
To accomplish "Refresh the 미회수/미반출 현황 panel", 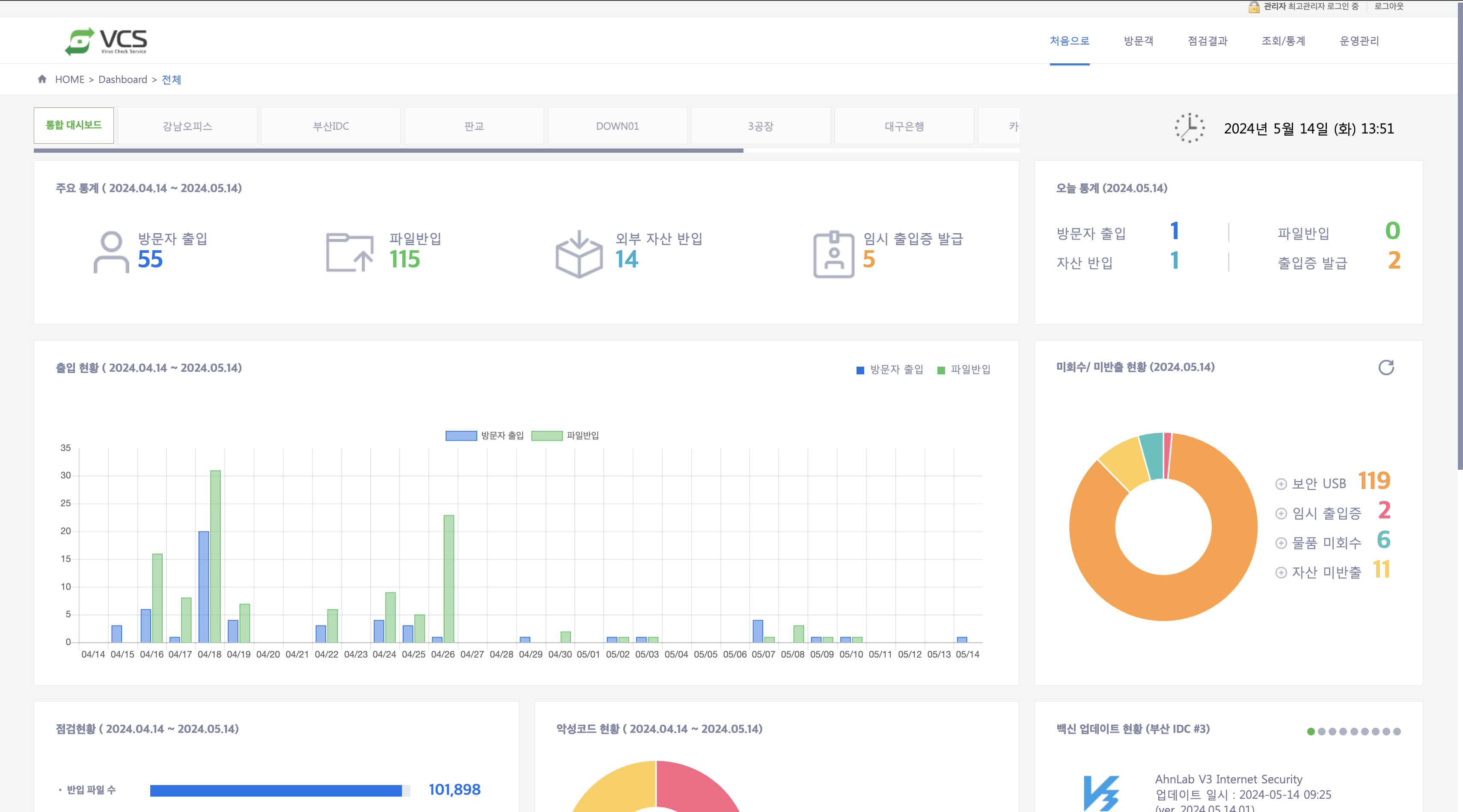I will pyautogui.click(x=1386, y=367).
